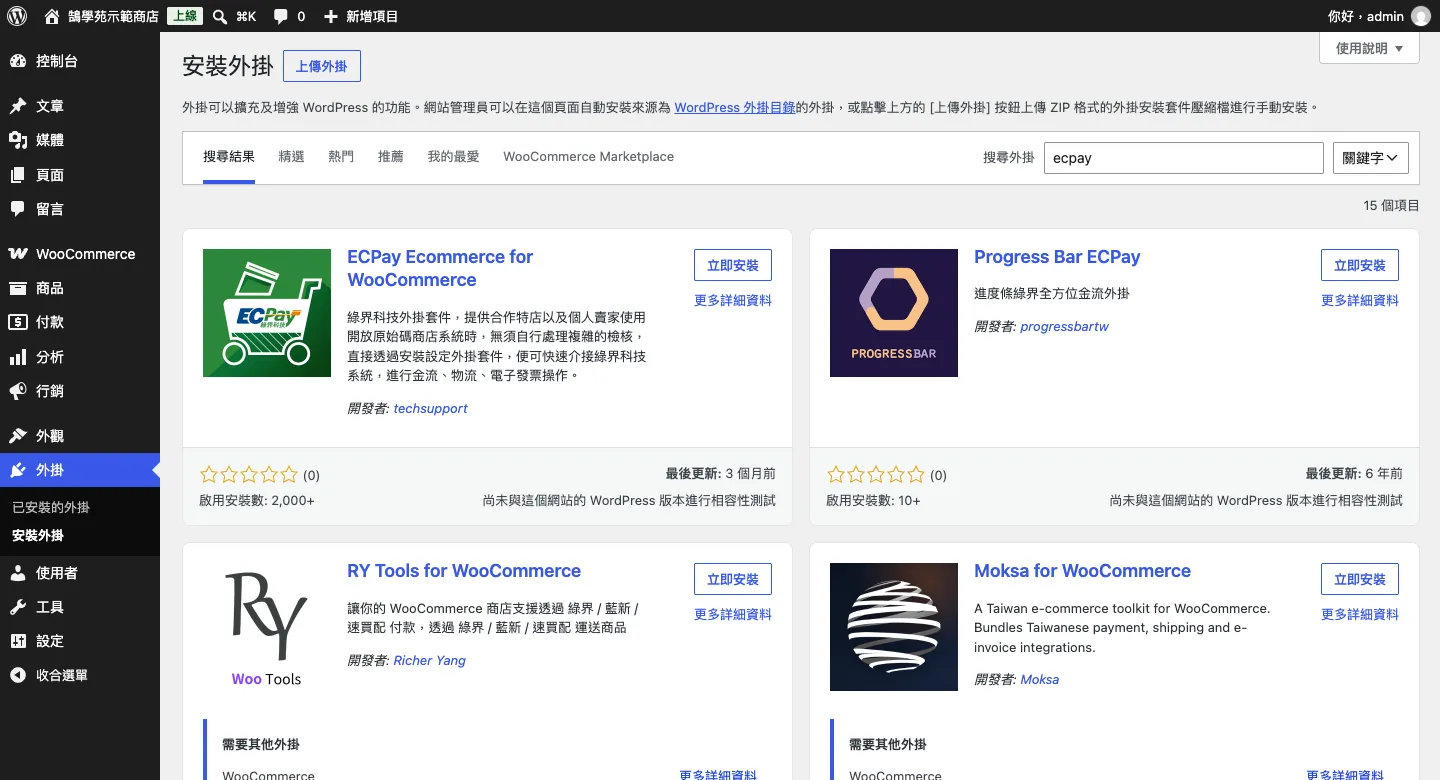Image resolution: width=1440 pixels, height=780 pixels.
Task: Open the WordPress logo menu
Action: pyautogui.click(x=16, y=16)
